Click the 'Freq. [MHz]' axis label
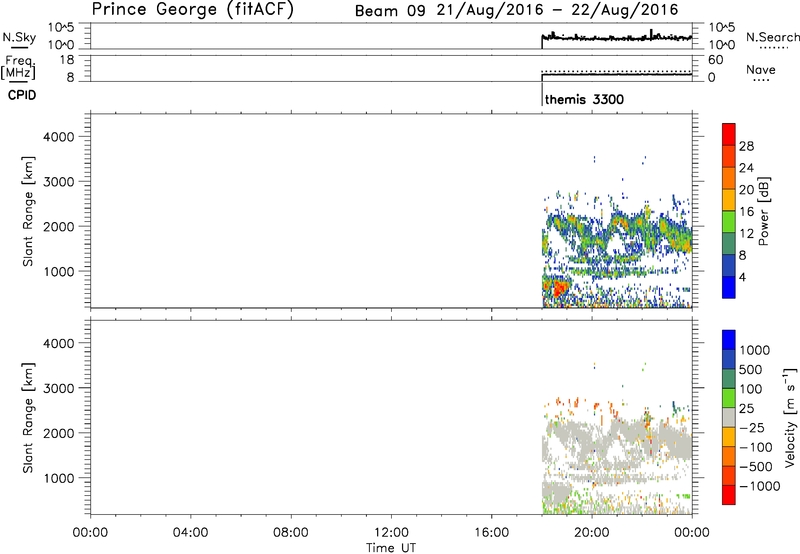Viewport: 800px width, 554px height. click(x=18, y=67)
